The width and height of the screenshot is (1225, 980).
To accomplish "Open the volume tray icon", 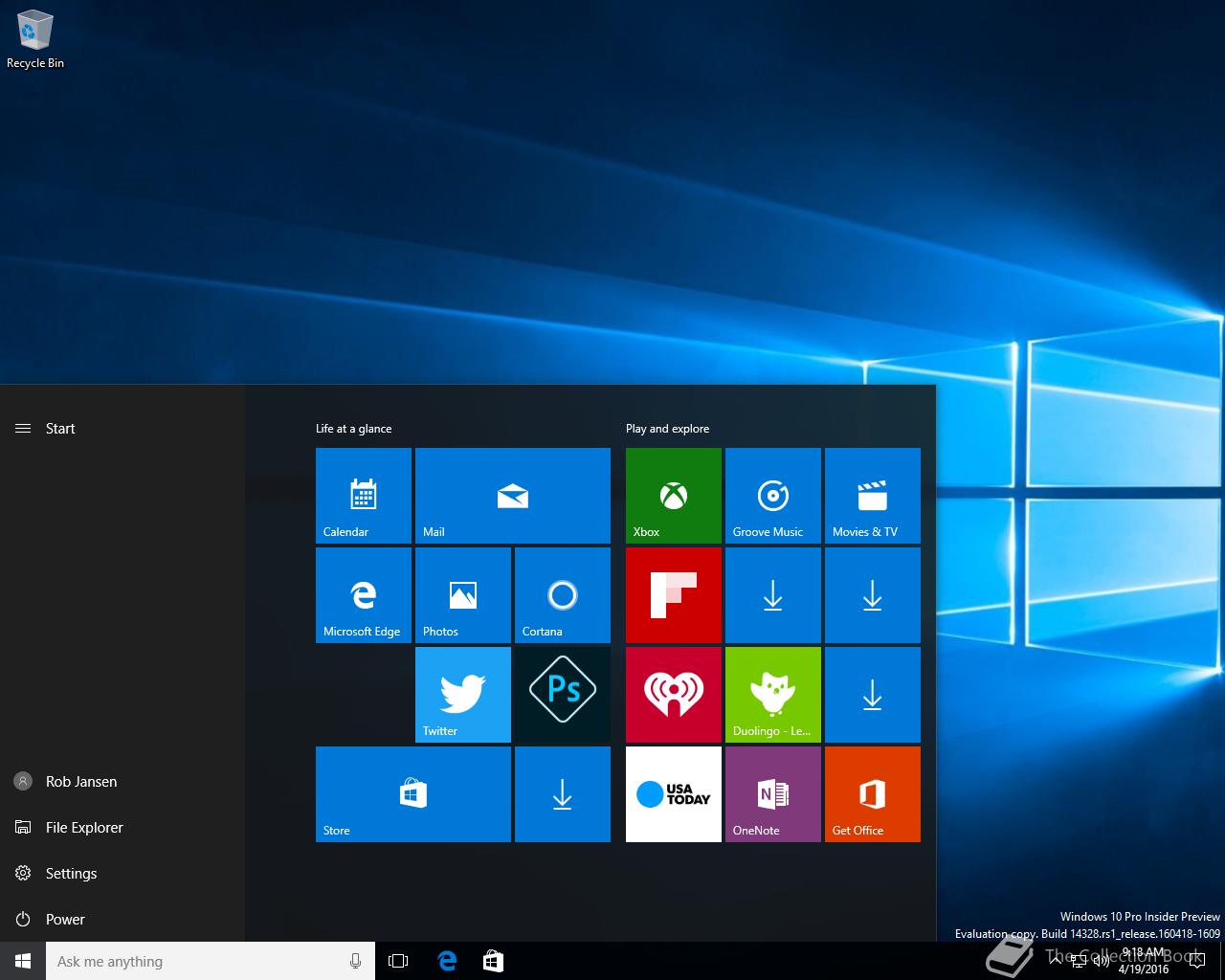I will (x=1101, y=961).
